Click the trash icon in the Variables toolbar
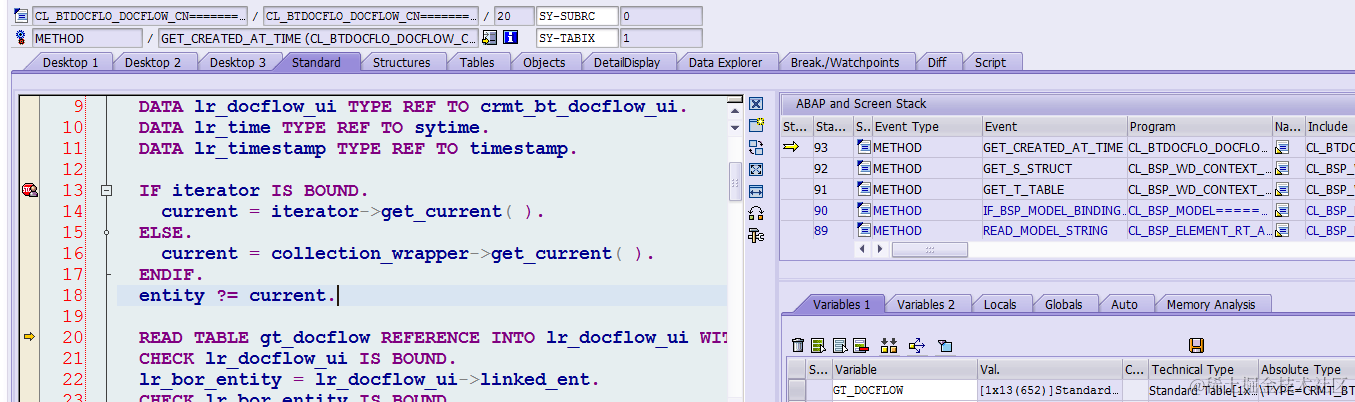The image size is (1355, 402). click(797, 345)
